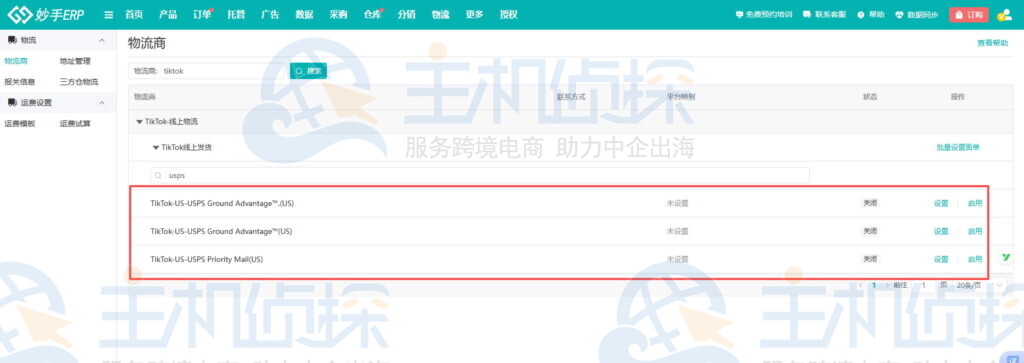
Task: Open 查看帮助 link
Action: click(x=993, y=42)
